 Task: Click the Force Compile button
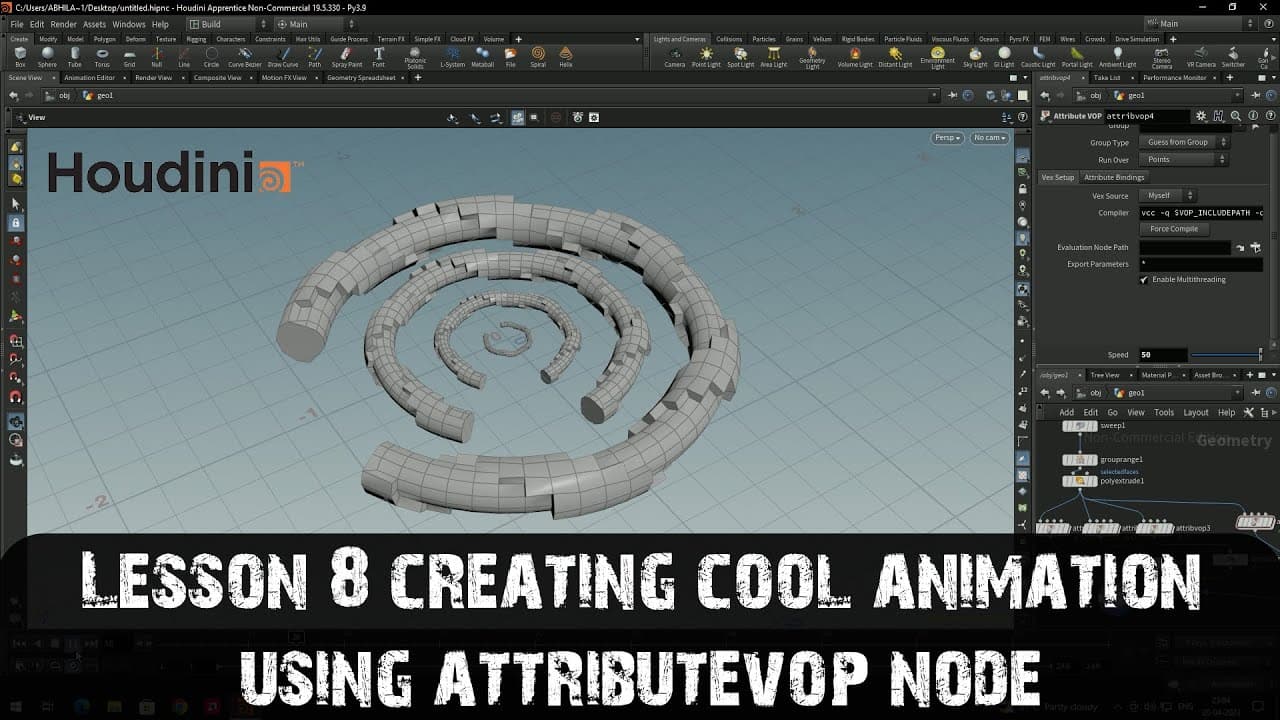click(x=1174, y=229)
